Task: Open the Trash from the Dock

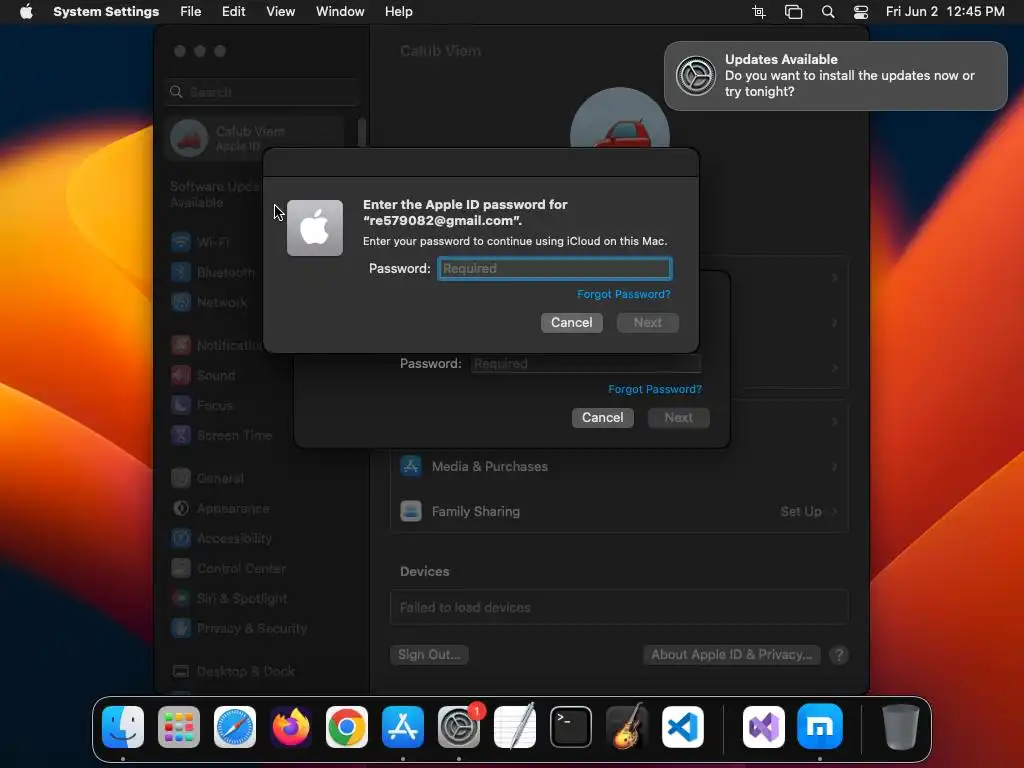Action: (x=901, y=727)
